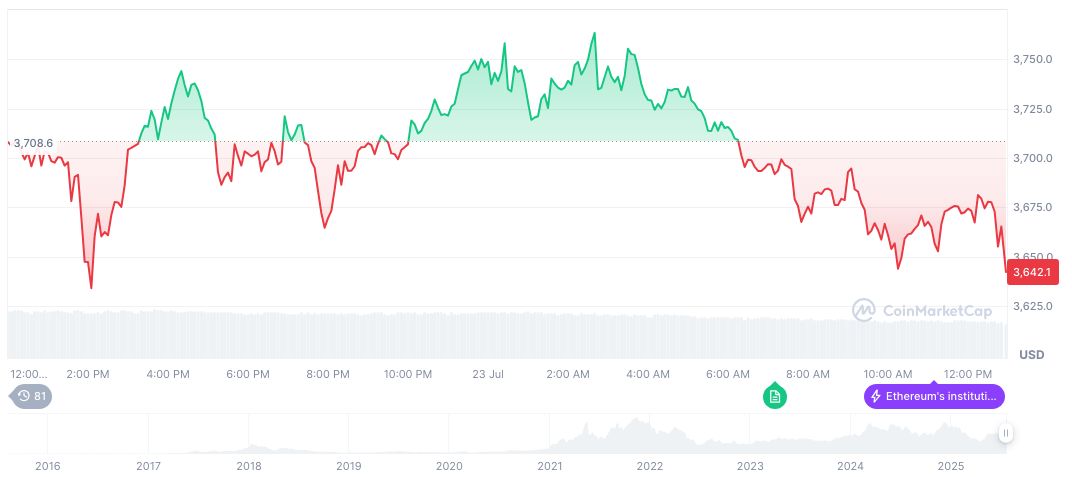The height and width of the screenshot is (477, 1072).
Task: Open the "Ethereum's instituti..." event tag
Action: click(934, 396)
